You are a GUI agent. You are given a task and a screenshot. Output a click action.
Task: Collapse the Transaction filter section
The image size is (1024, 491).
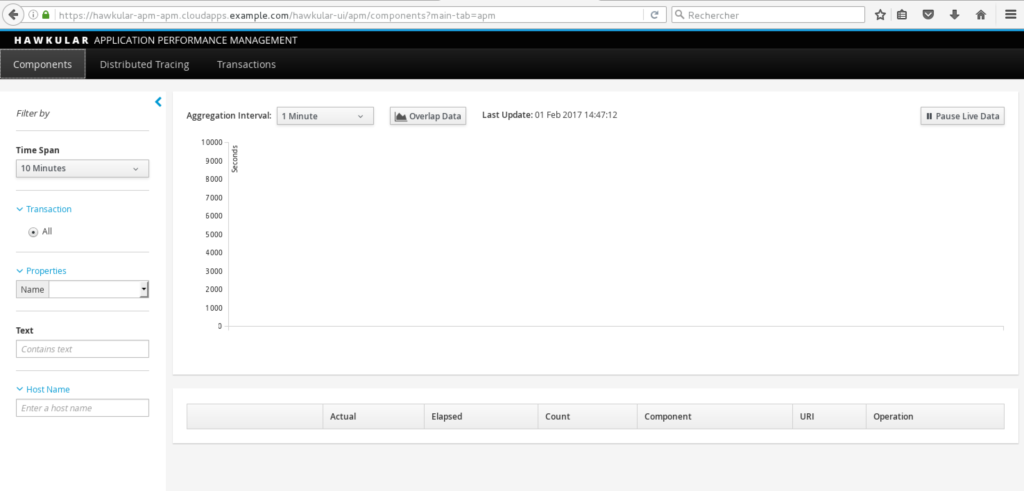tap(44, 209)
